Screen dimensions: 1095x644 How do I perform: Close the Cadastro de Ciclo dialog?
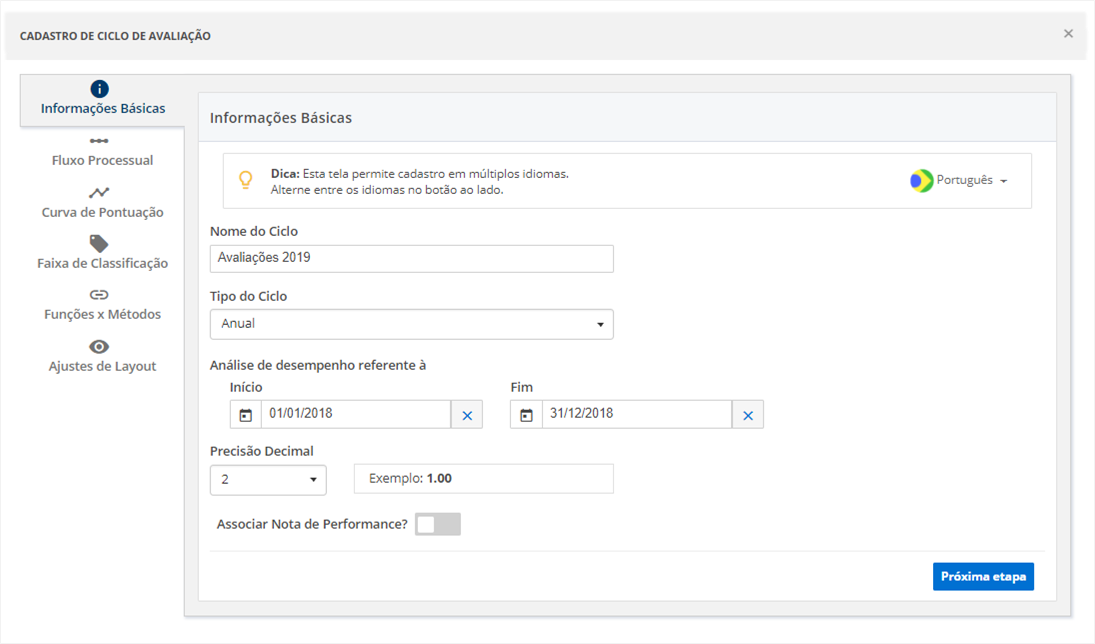1068,34
